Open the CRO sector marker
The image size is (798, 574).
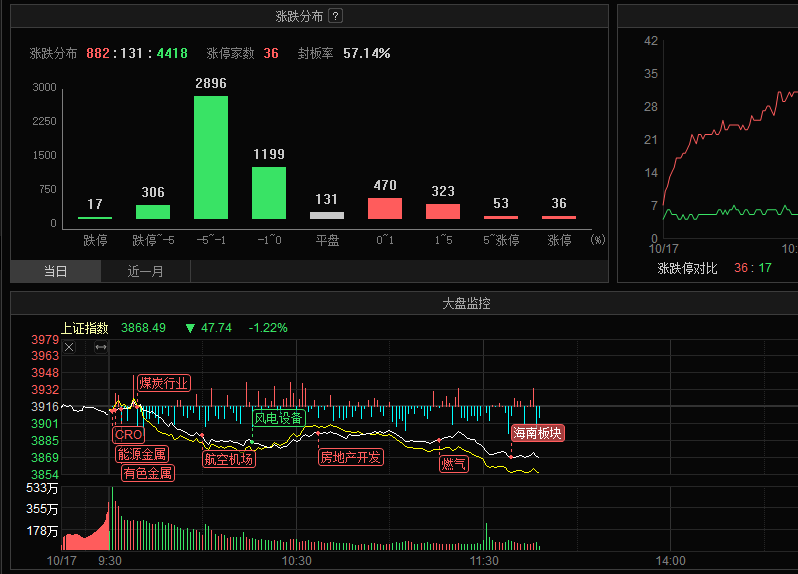coord(128,435)
